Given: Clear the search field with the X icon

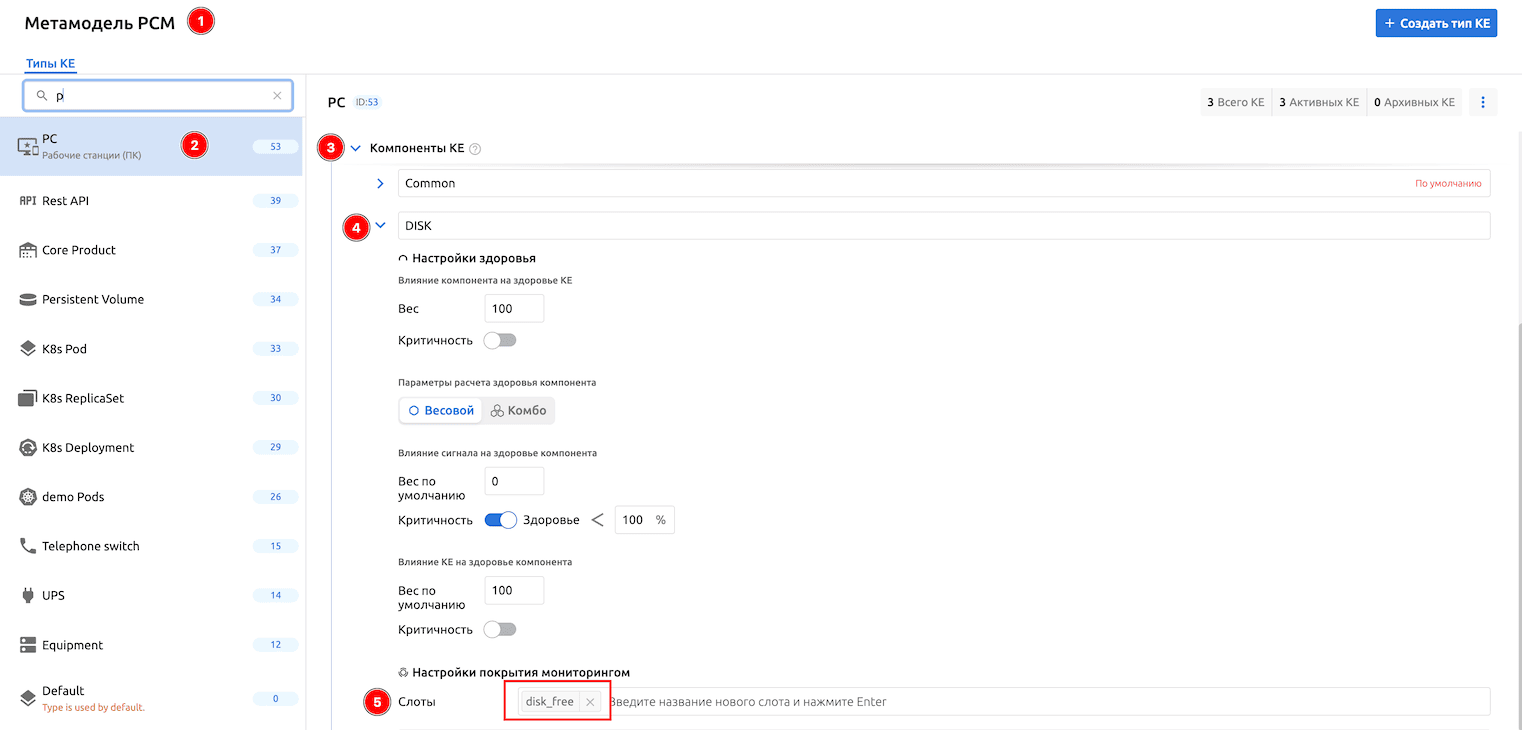Looking at the screenshot, I should 277,96.
